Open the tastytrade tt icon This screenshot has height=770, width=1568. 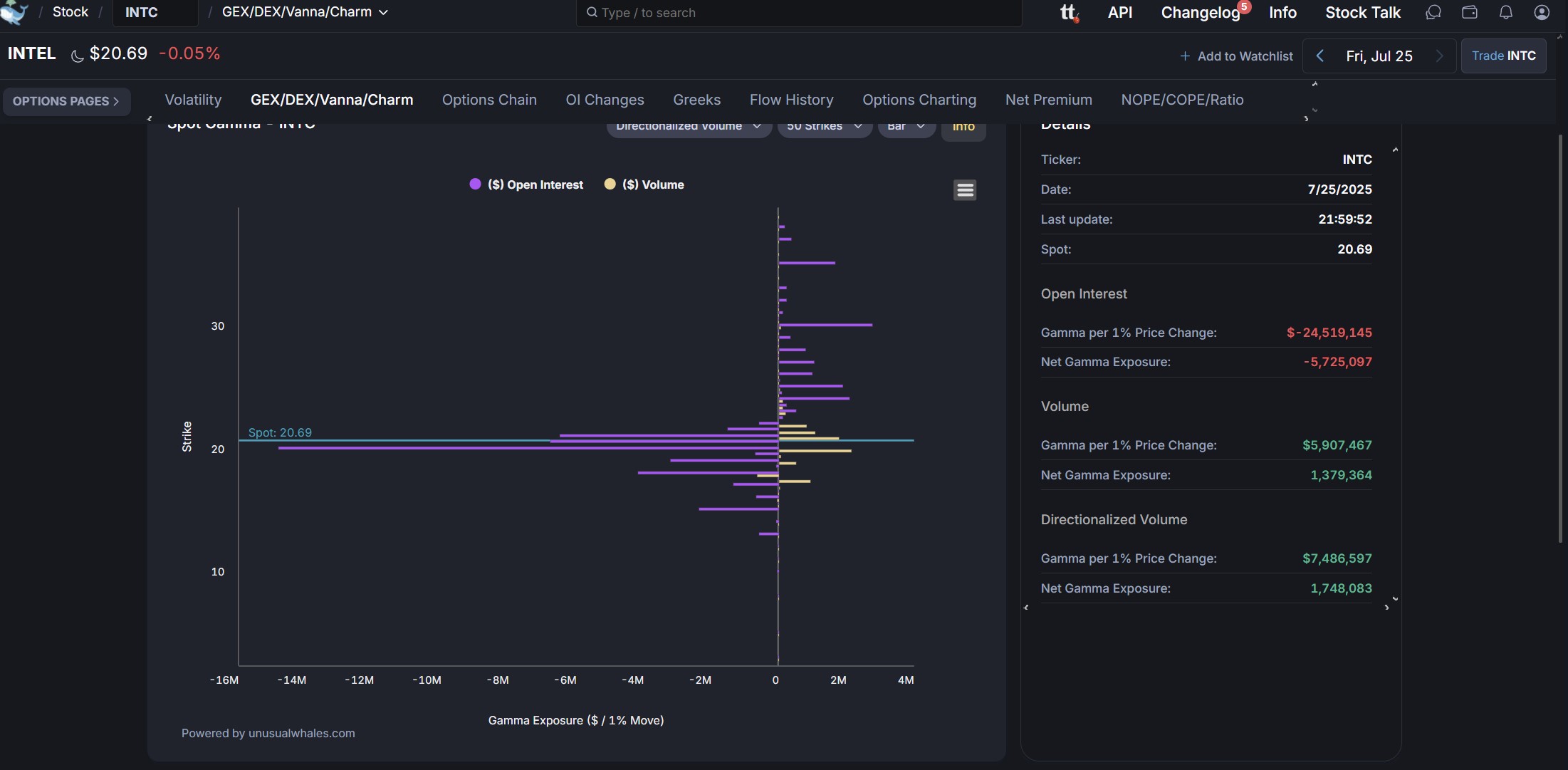pos(1069,13)
